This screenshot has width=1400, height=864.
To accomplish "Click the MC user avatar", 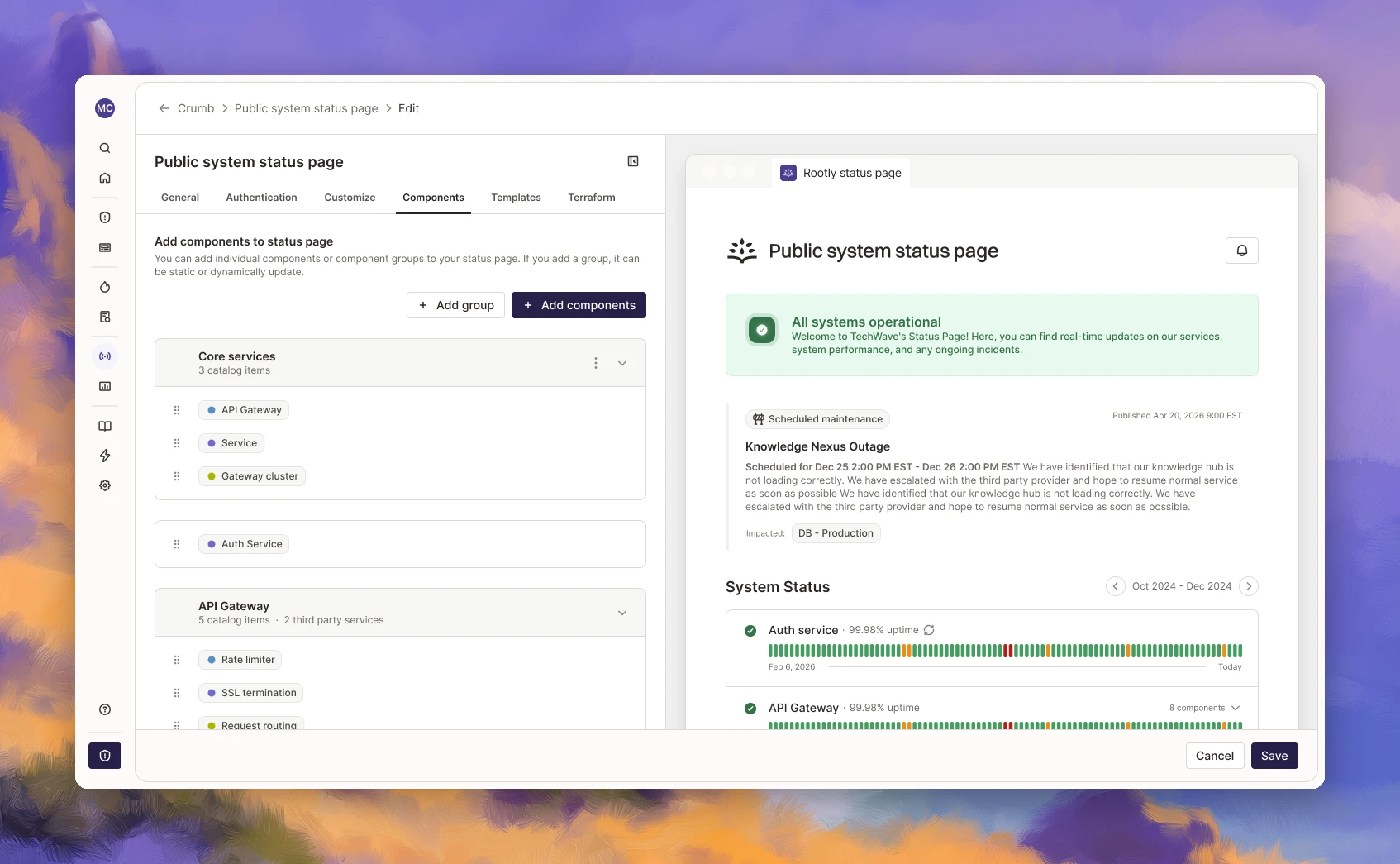I will tap(105, 108).
